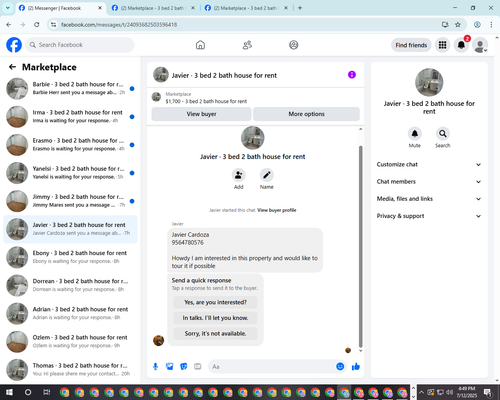
Task: Mute the conversation with the bell icon
Action: (x=415, y=134)
